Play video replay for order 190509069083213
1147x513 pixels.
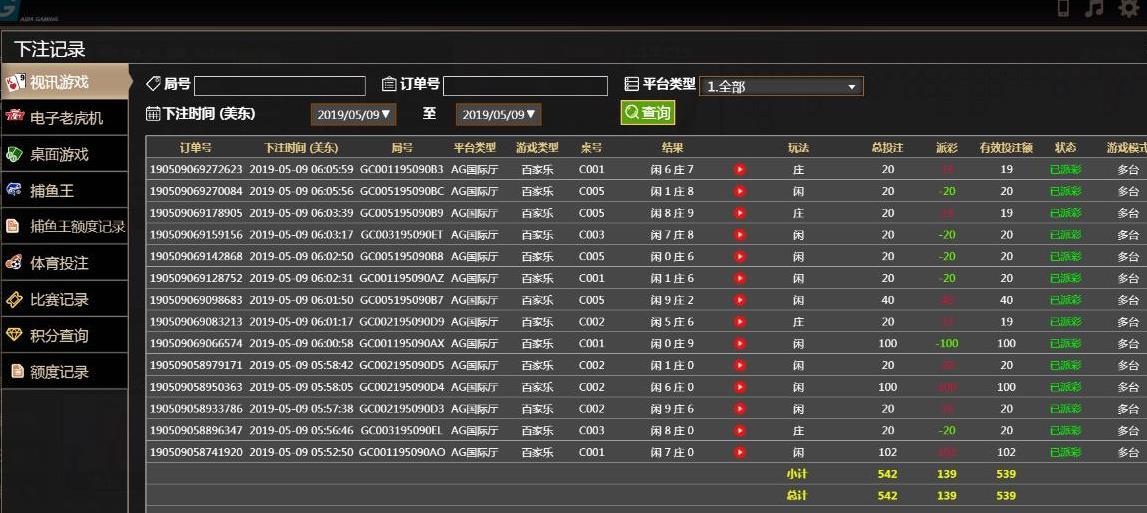740,322
